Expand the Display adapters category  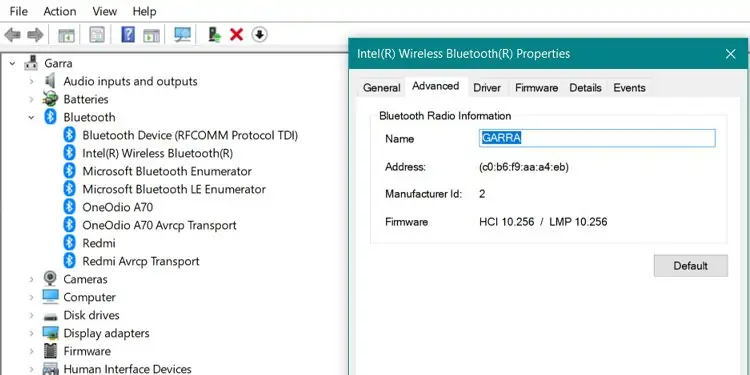coord(32,333)
